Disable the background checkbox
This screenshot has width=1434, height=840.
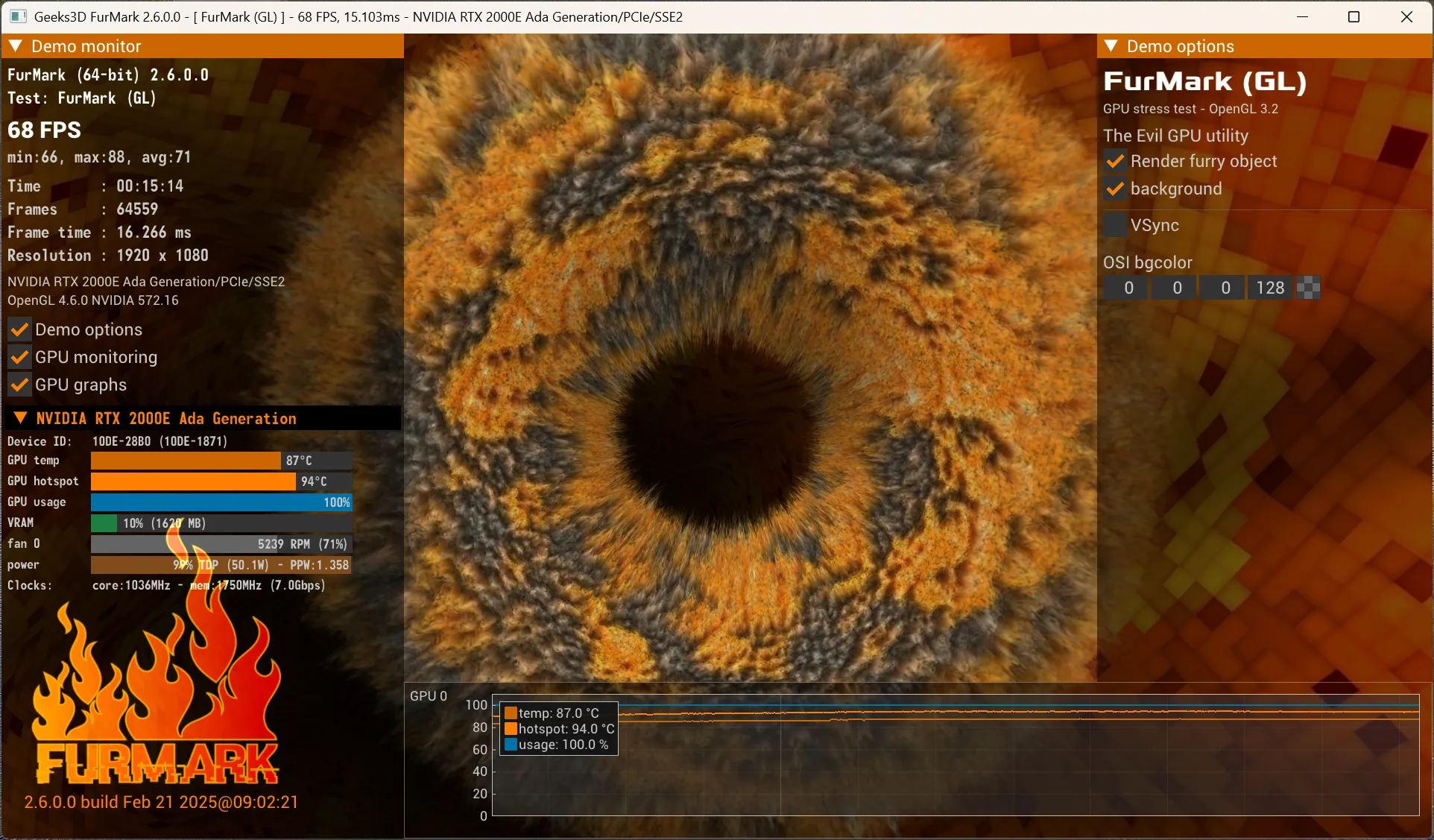click(x=1115, y=189)
